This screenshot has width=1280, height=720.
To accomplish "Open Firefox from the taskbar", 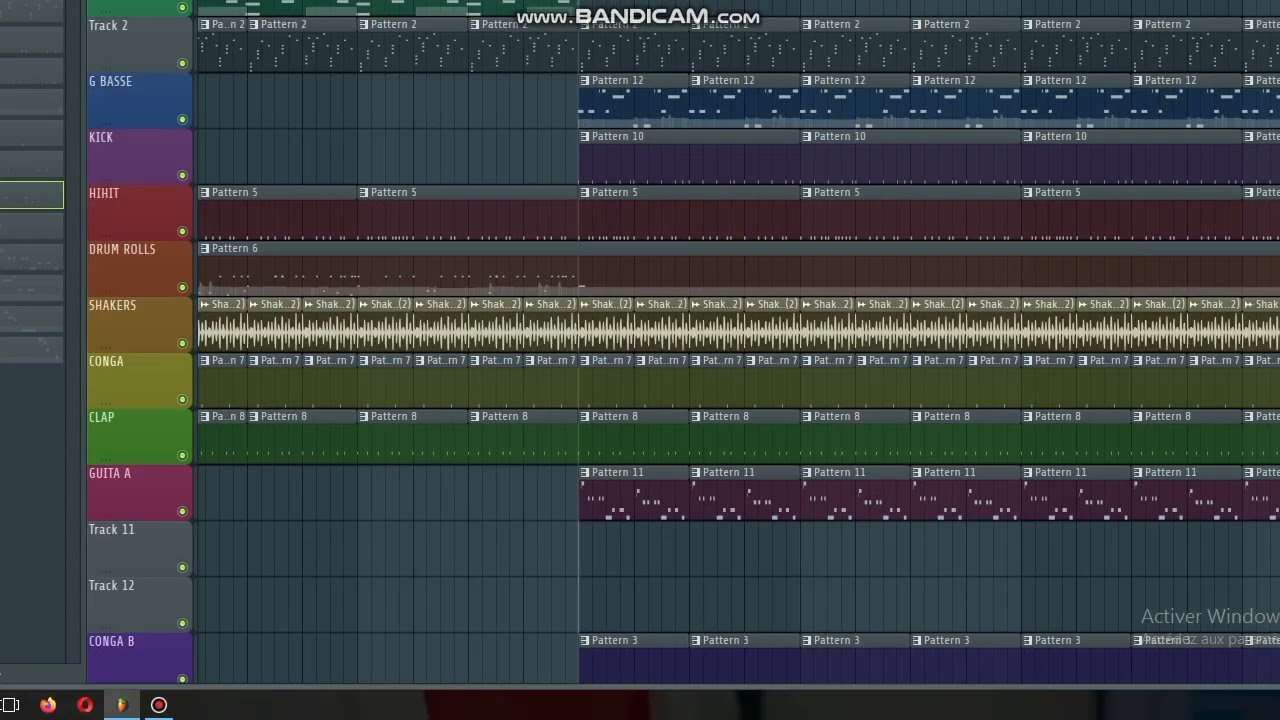I will click(48, 705).
